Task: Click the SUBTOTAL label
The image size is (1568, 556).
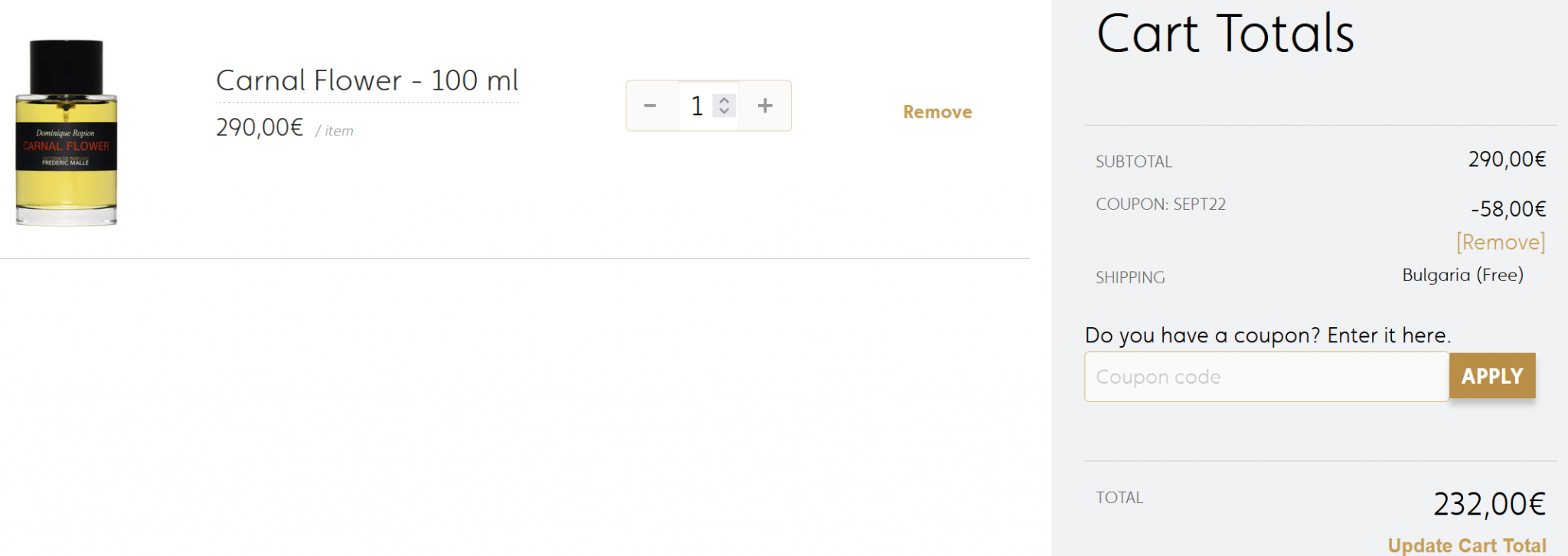Action: (1133, 162)
